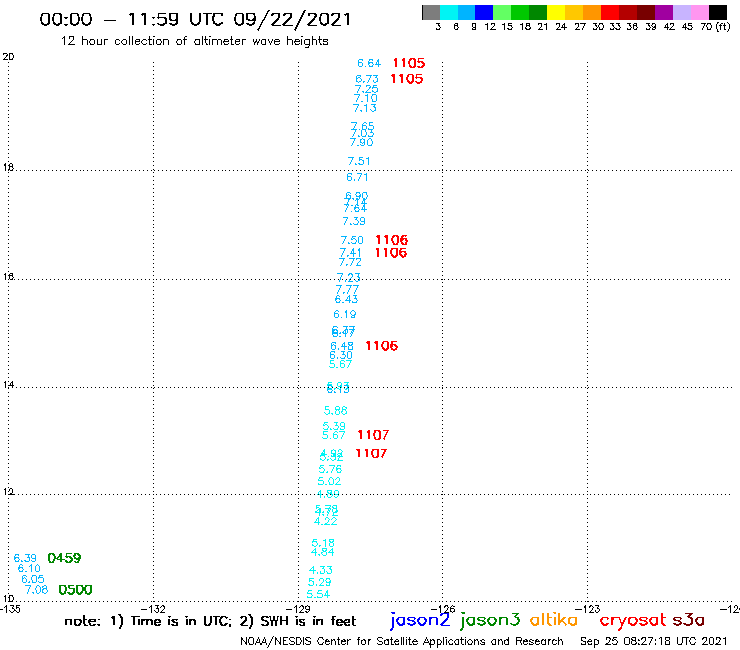
Task: Click the wave height reading 6.19
Action: 345,314
